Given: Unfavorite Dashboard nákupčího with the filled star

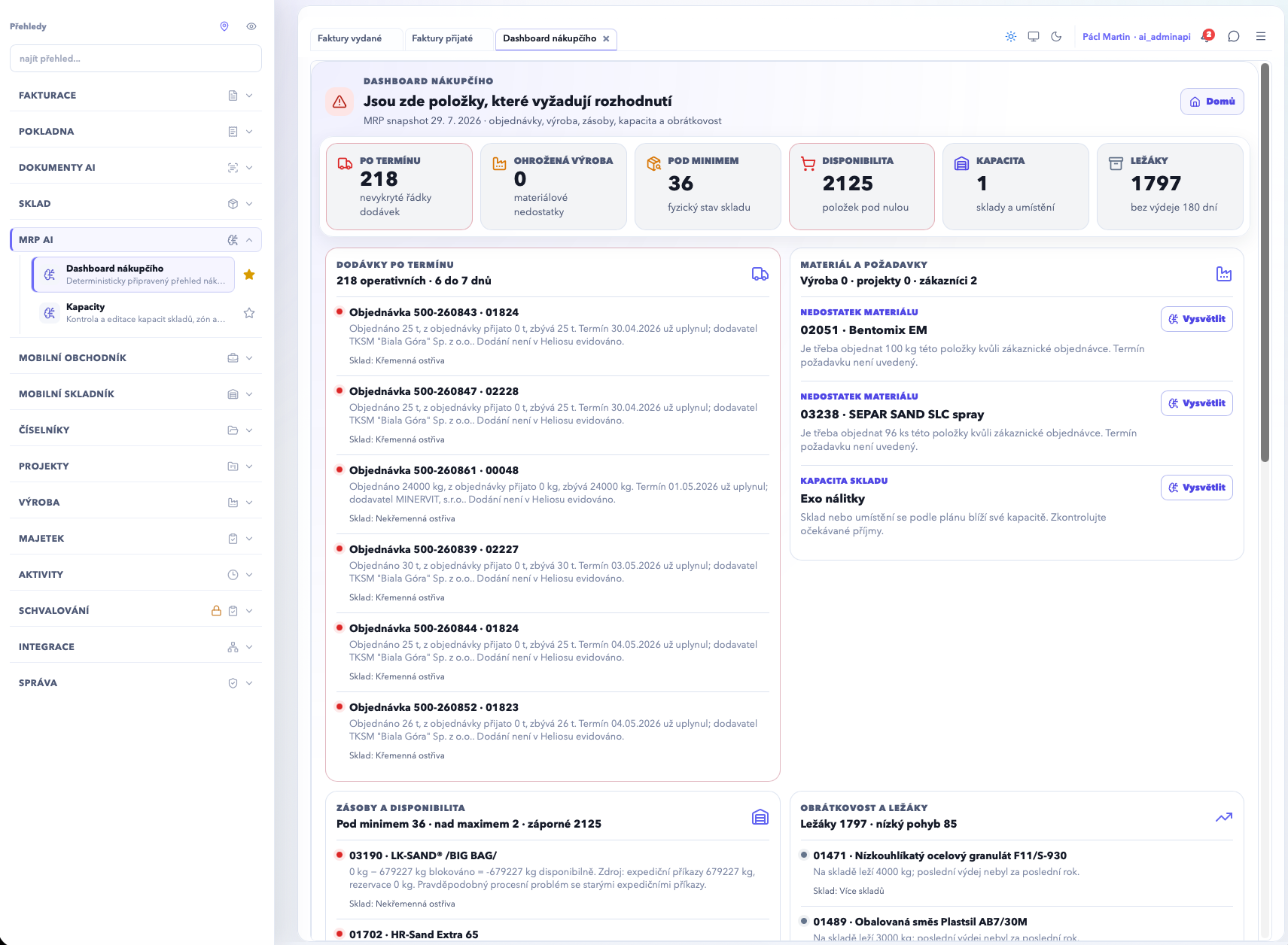Looking at the screenshot, I should tap(249, 275).
